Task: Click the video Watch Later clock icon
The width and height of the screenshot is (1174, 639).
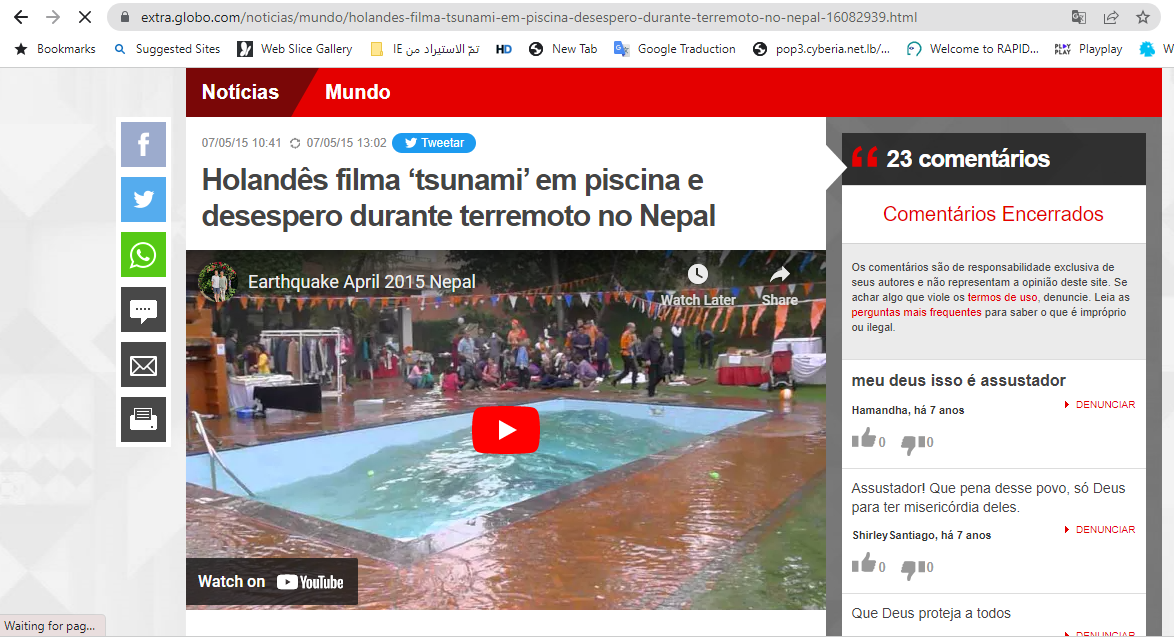Action: tap(697, 275)
